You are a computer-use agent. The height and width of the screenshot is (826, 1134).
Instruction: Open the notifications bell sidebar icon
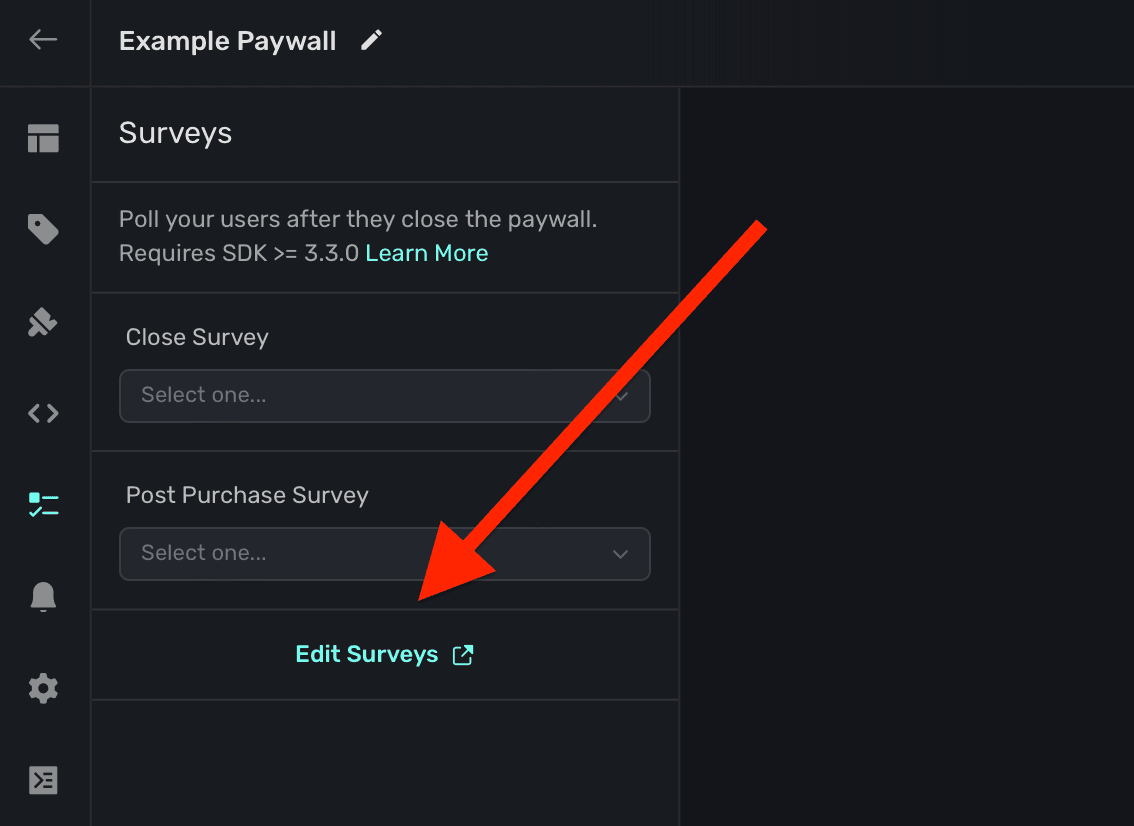tap(43, 597)
